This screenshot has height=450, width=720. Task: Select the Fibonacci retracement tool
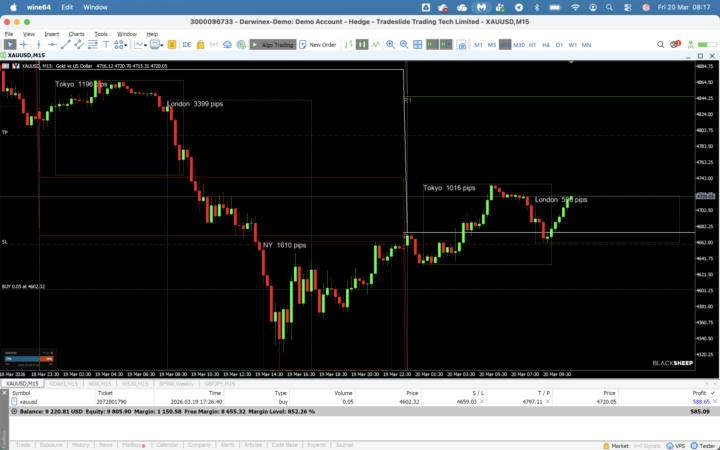92,45
